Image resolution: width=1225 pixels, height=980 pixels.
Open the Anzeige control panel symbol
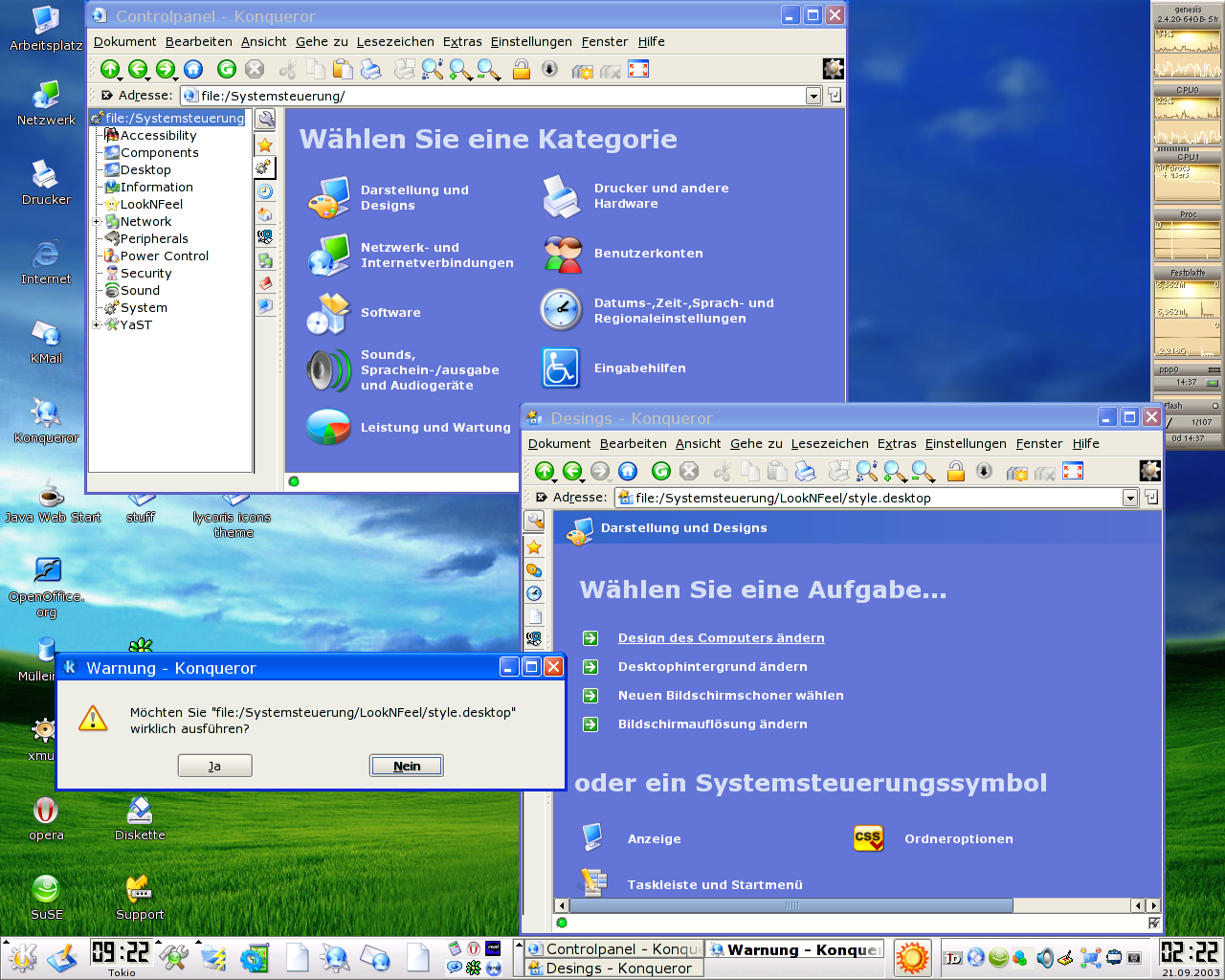click(632, 838)
